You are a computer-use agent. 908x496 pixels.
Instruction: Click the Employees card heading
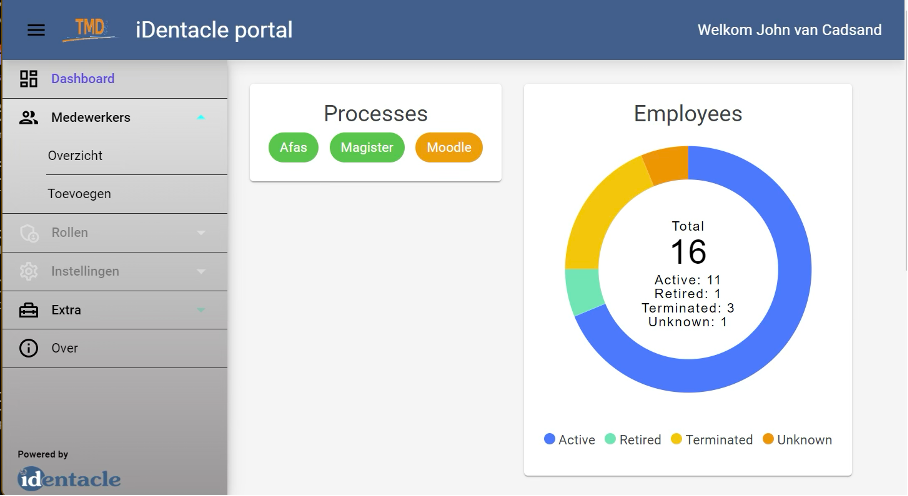tap(688, 113)
